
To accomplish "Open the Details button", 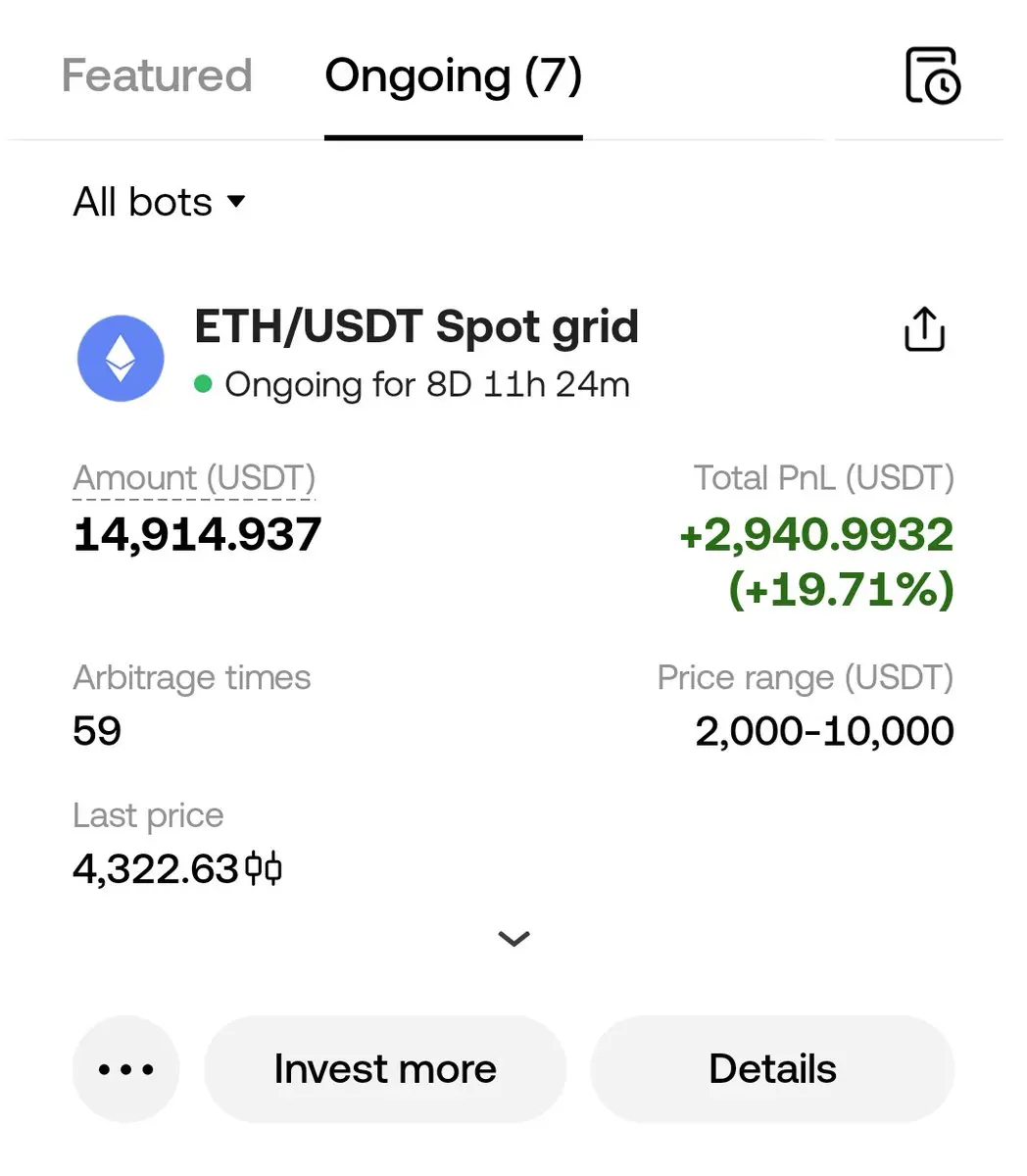I will point(772,1069).
